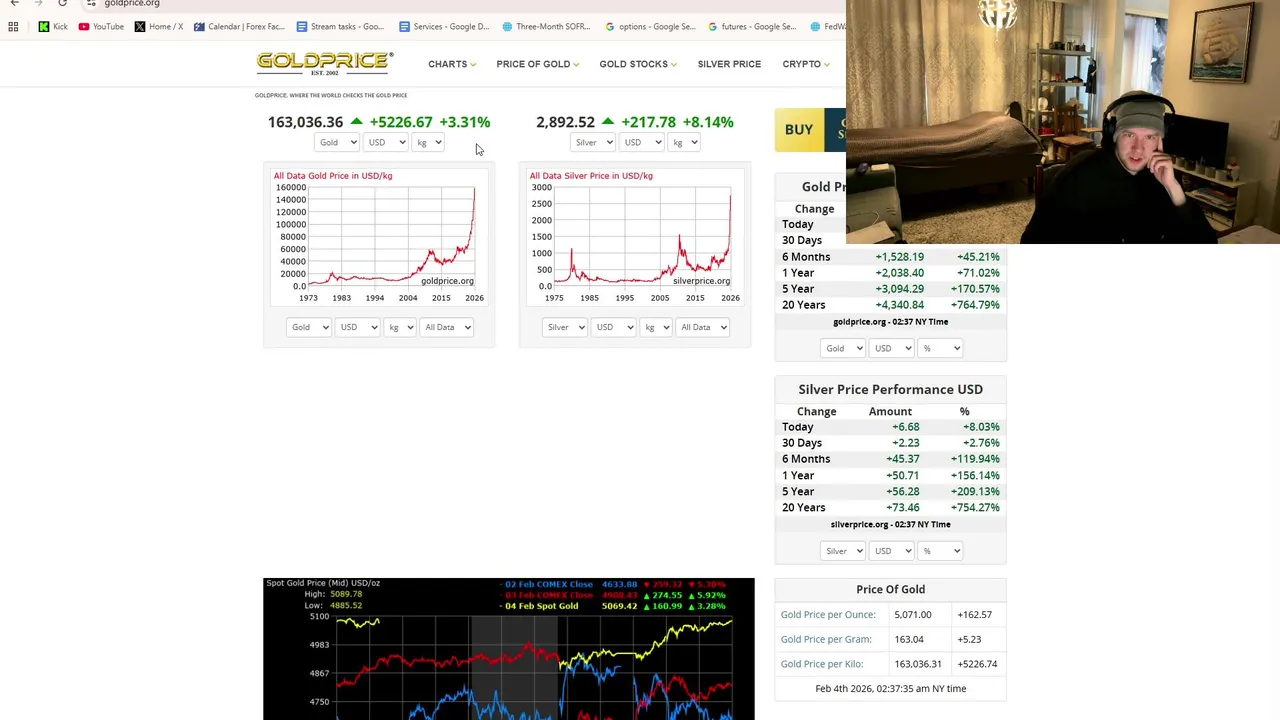The width and height of the screenshot is (1280, 720).
Task: Open the Stream tasks Google Docs bookmark
Action: click(340, 27)
